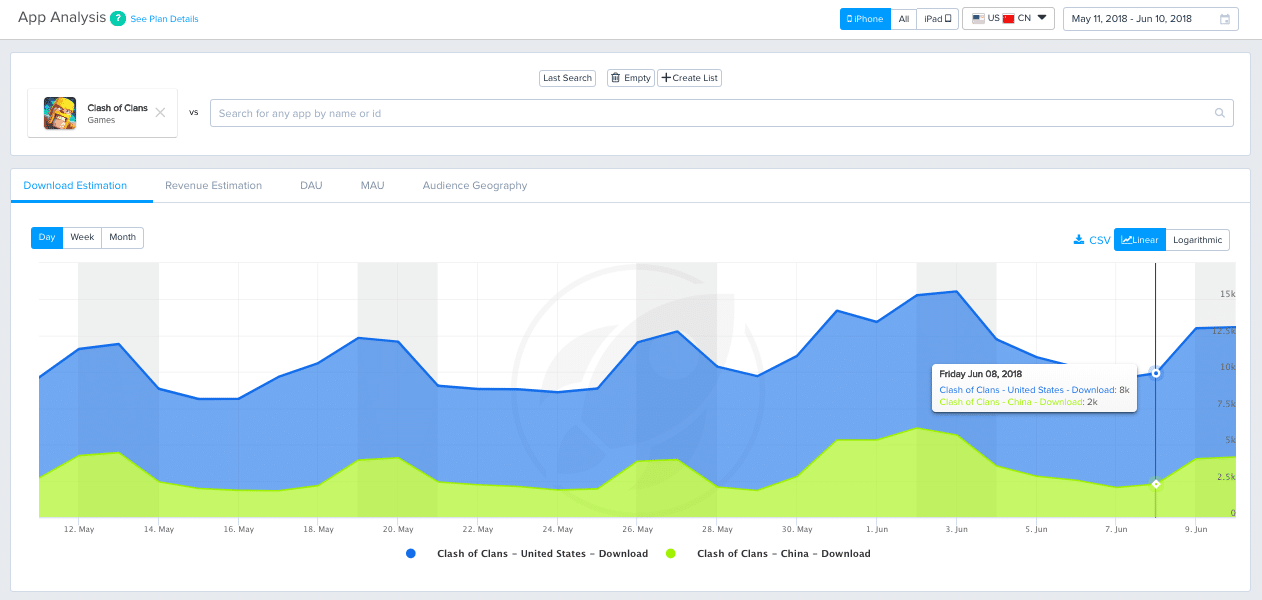This screenshot has height=600, width=1262.
Task: Select Month granularity
Action: pos(123,238)
